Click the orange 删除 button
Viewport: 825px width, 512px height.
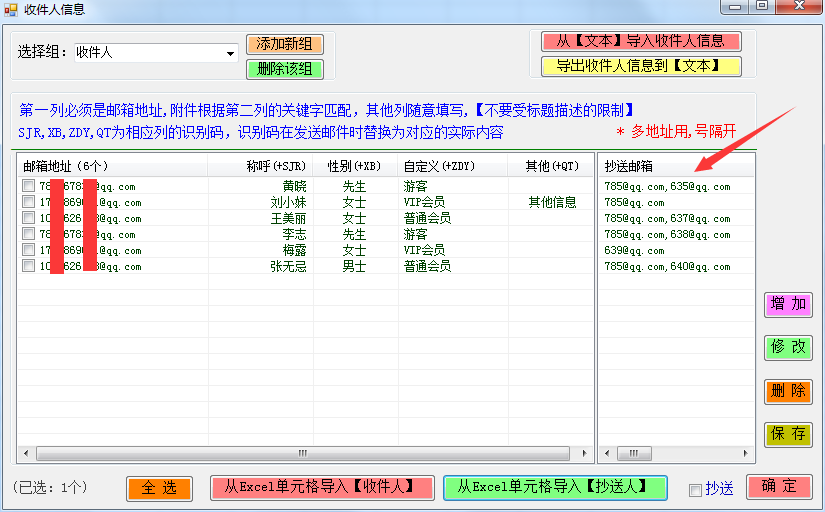pos(788,391)
